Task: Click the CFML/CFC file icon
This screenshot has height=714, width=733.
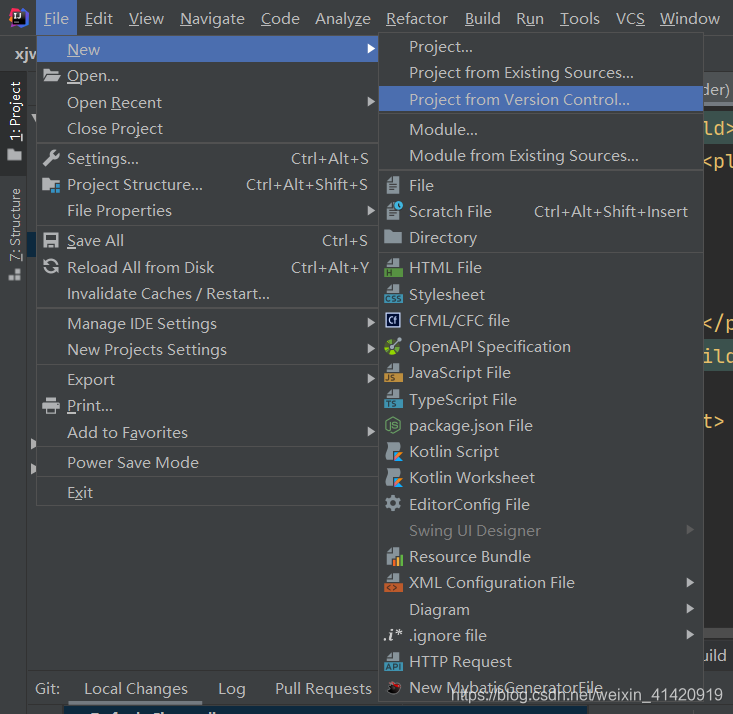Action: (393, 320)
